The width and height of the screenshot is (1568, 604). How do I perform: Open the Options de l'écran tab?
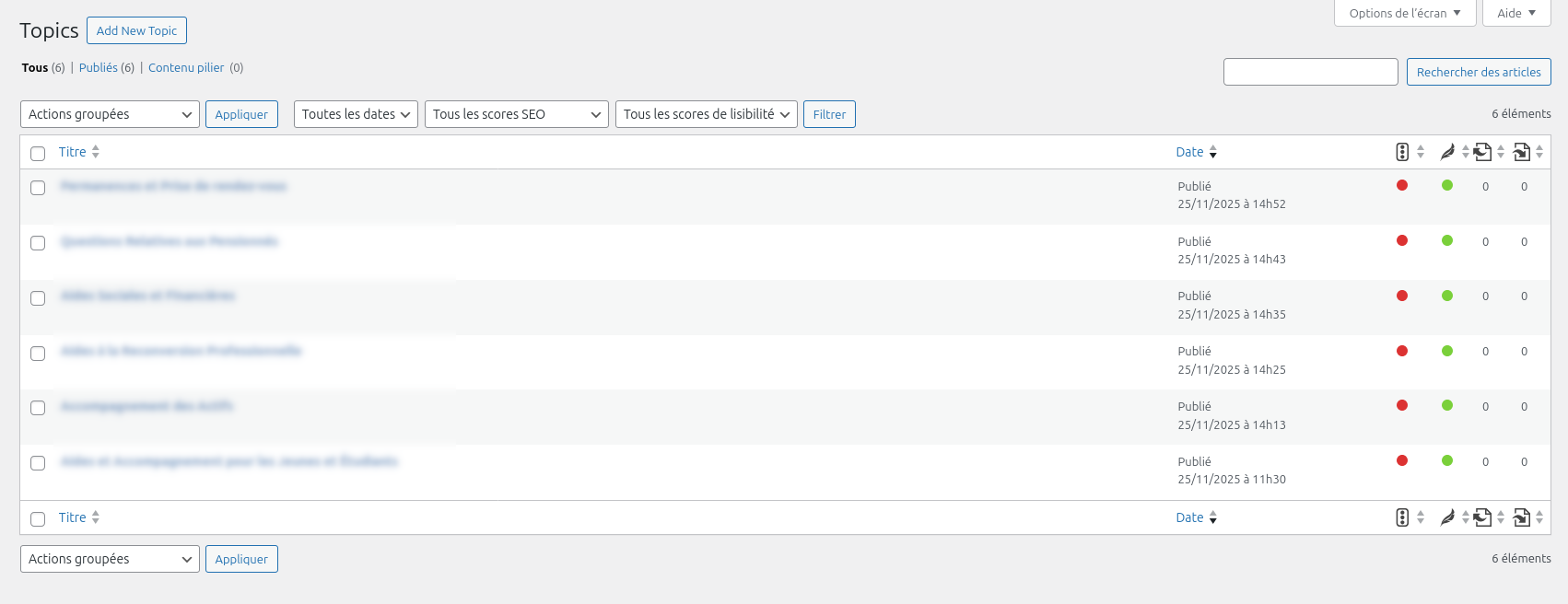pos(1404,13)
